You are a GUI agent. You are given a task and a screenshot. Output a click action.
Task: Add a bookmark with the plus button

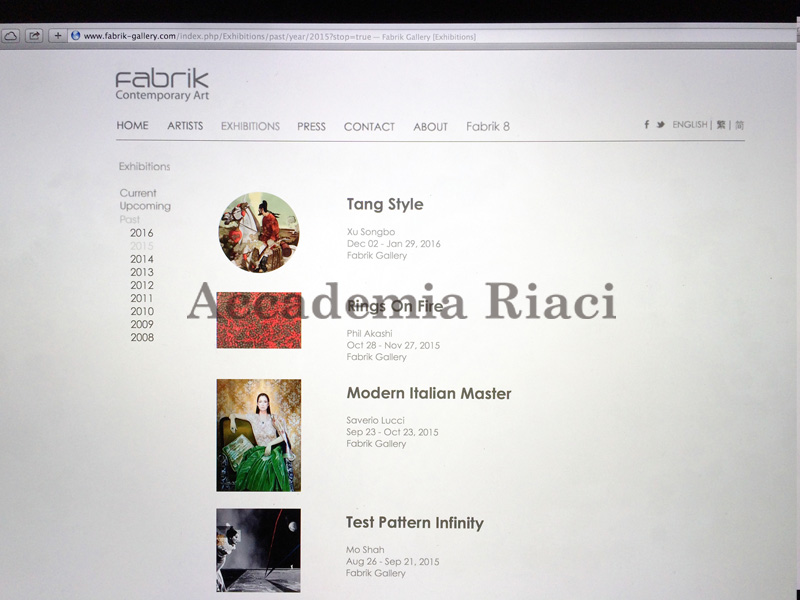click(58, 36)
